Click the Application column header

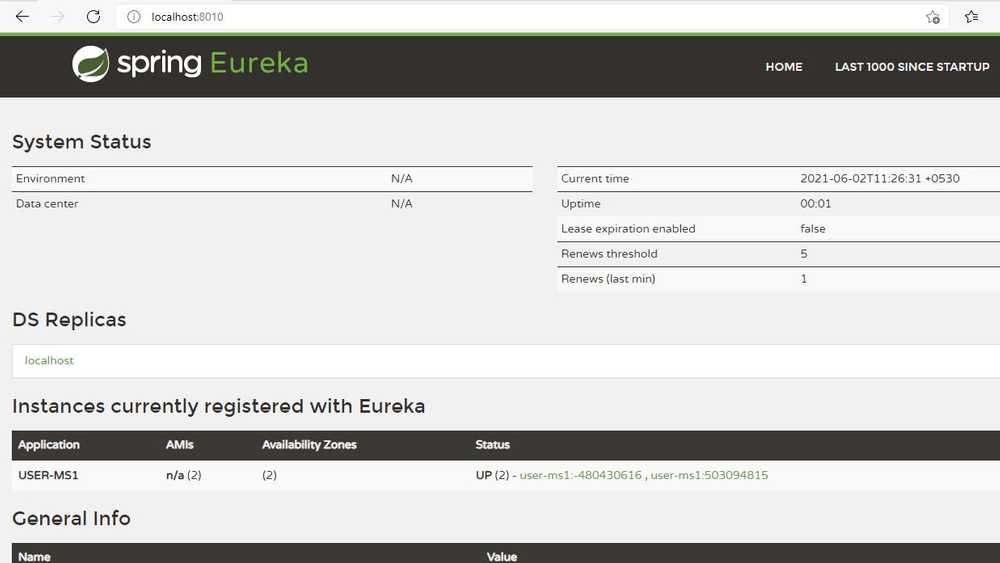click(x=48, y=444)
